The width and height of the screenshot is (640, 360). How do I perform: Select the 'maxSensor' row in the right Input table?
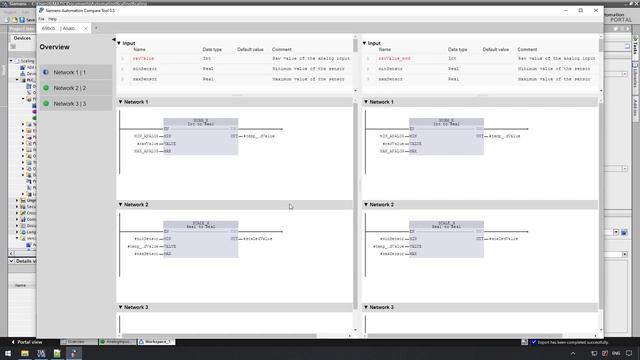pyautogui.click(x=480, y=79)
